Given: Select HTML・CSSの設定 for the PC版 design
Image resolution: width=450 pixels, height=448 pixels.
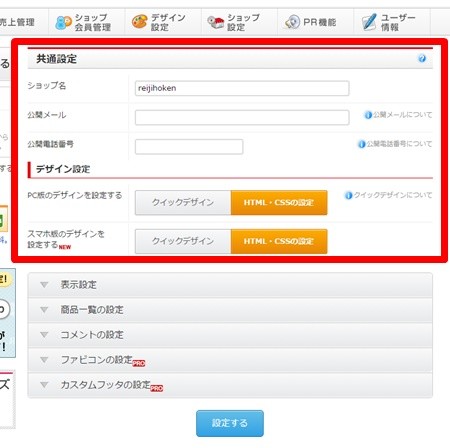Looking at the screenshot, I should 279,203.
